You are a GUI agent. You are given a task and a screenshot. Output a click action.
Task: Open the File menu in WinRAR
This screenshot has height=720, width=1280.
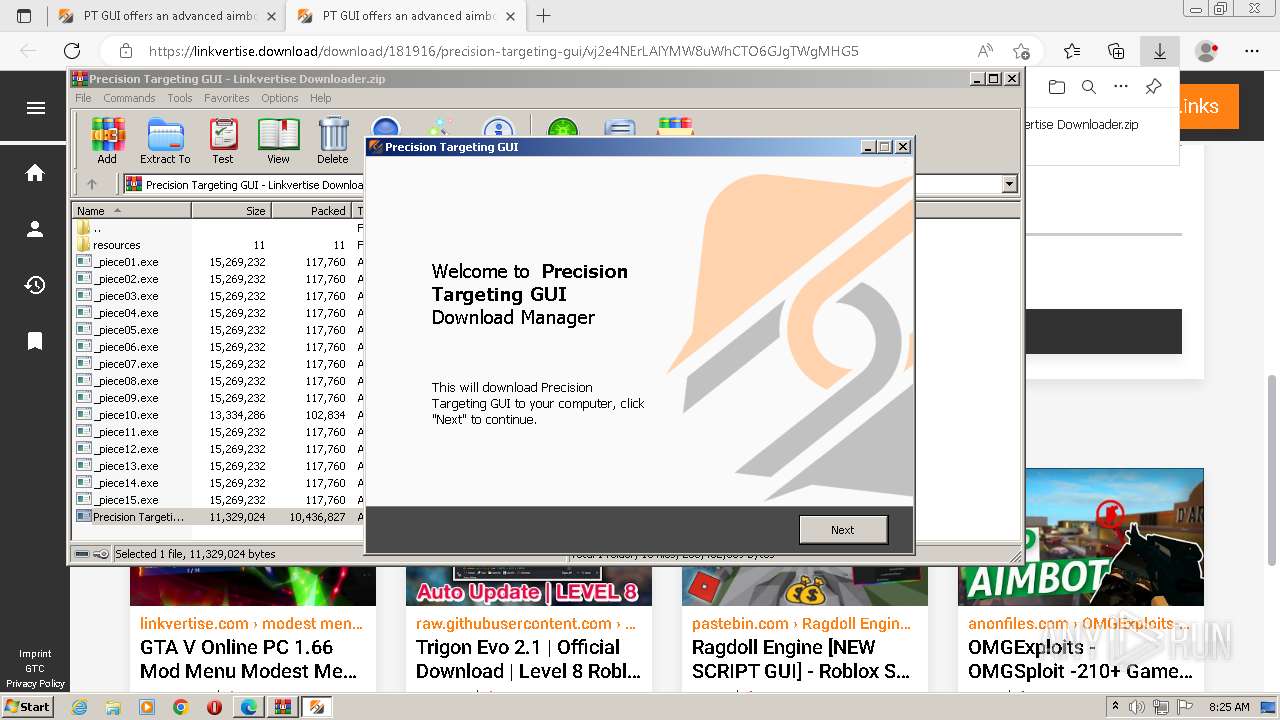[83, 98]
